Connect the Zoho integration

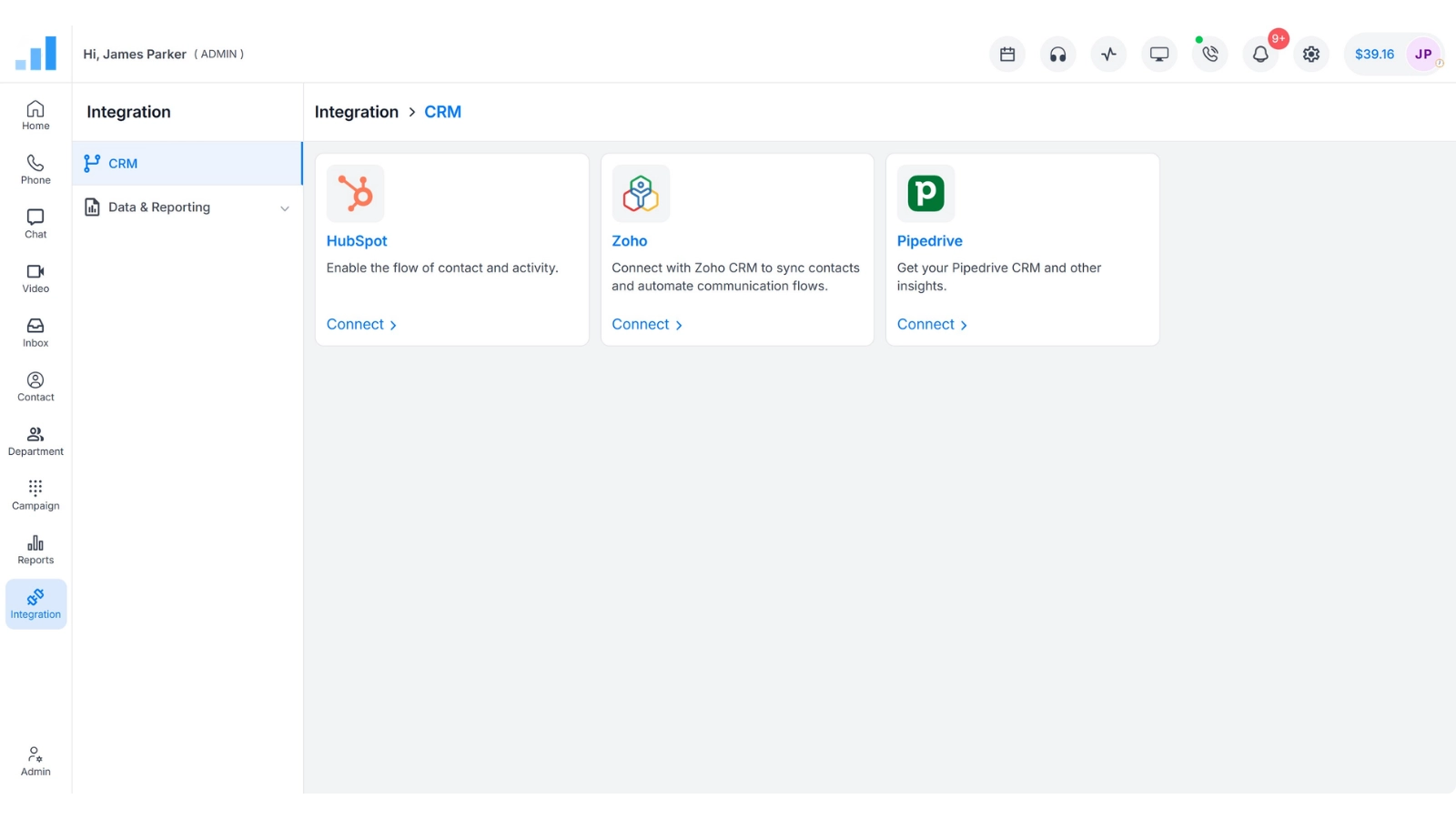tap(647, 324)
